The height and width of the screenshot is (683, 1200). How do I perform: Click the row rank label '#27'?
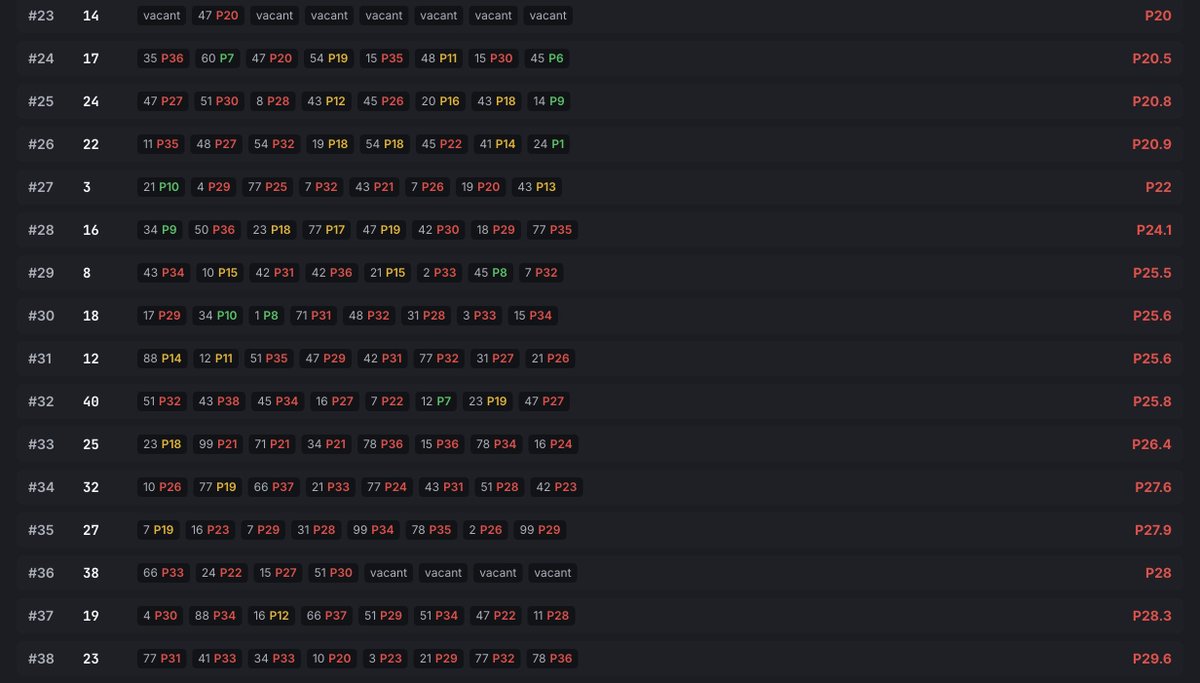click(x=41, y=187)
